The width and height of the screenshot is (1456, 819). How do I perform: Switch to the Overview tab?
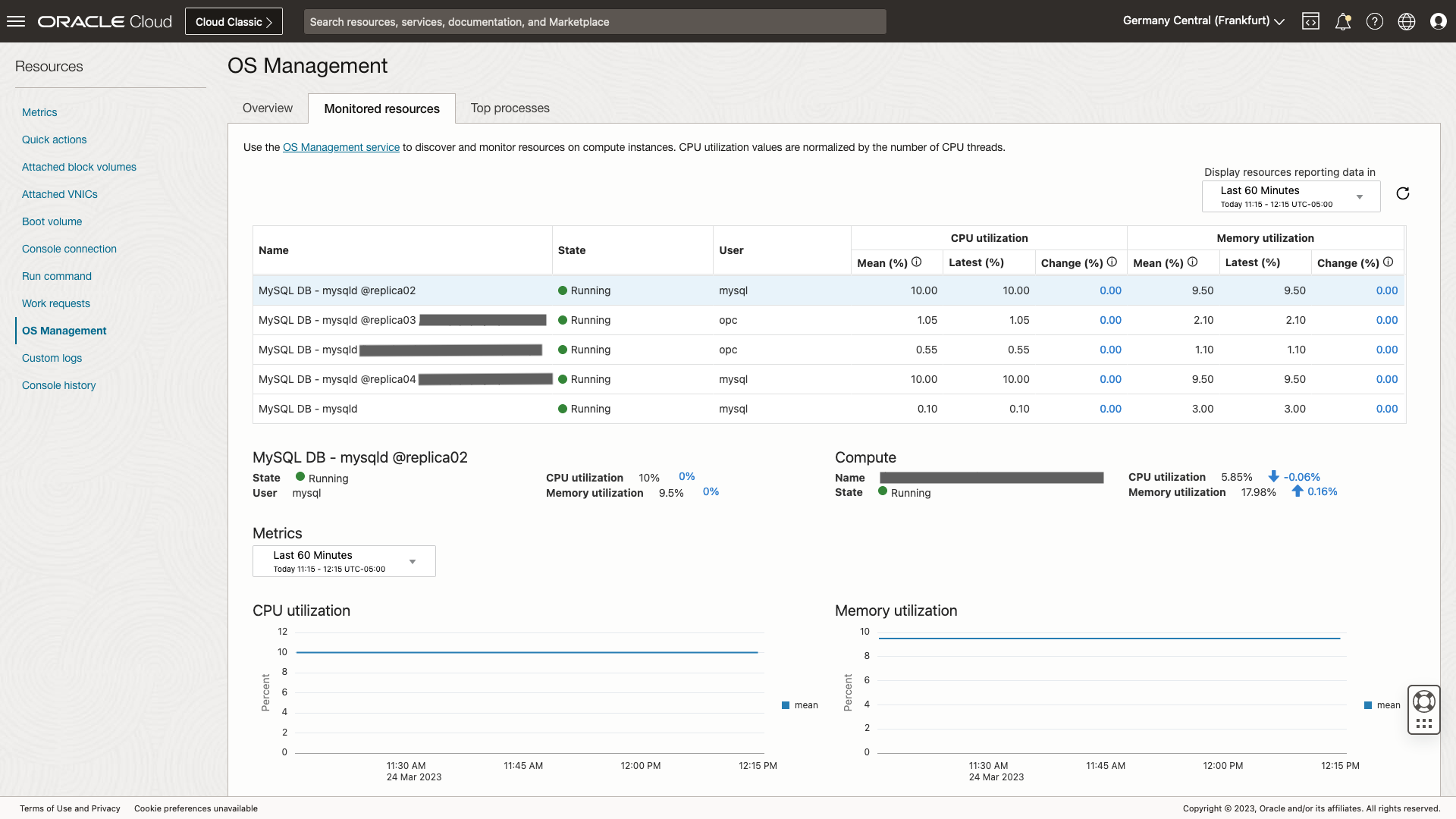click(x=267, y=108)
